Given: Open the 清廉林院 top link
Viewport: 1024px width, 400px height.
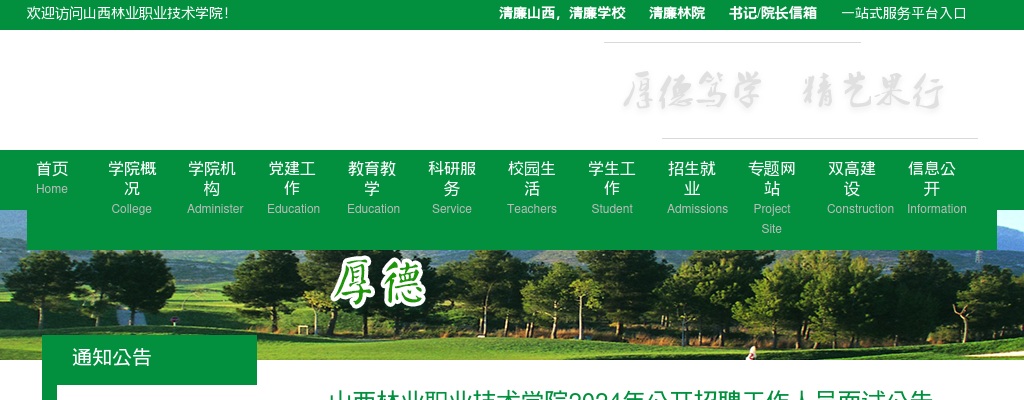Looking at the screenshot, I should pyautogui.click(x=677, y=13).
